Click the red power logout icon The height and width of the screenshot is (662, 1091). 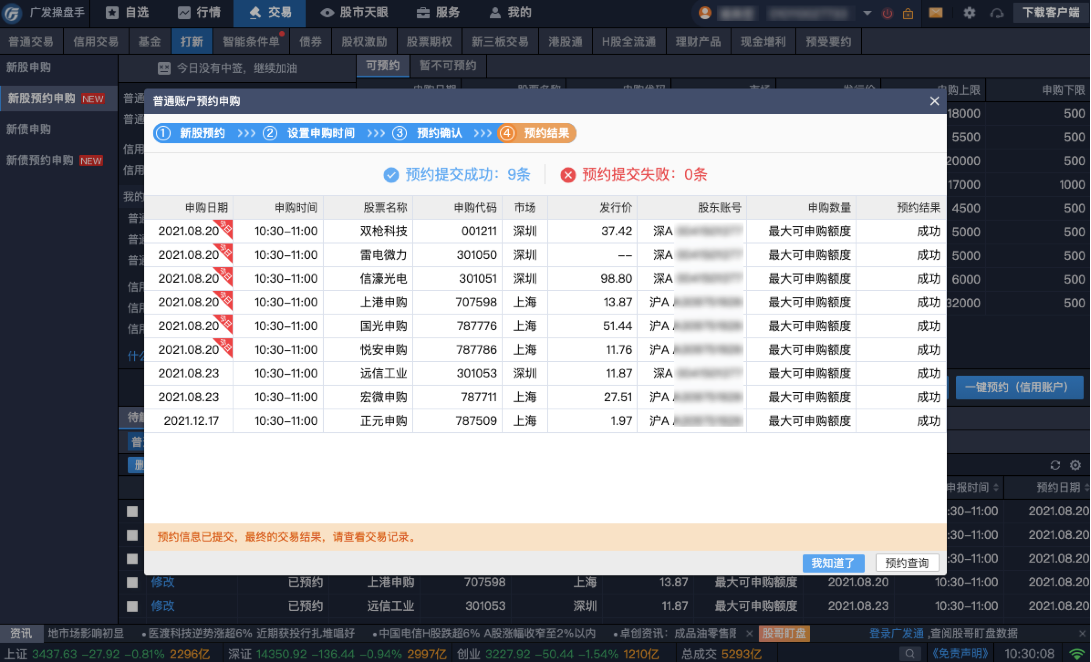tap(887, 13)
